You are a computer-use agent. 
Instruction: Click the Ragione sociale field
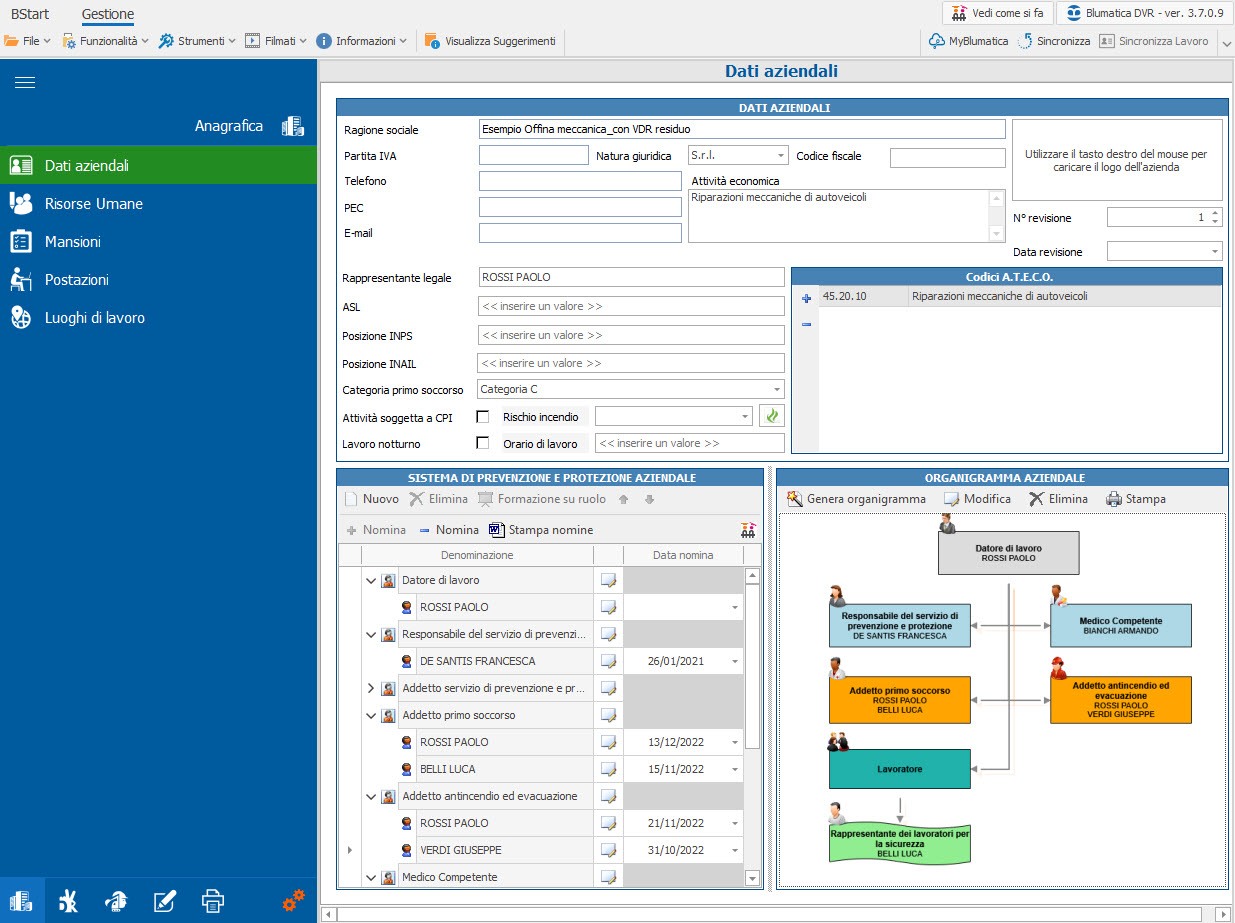(x=742, y=129)
